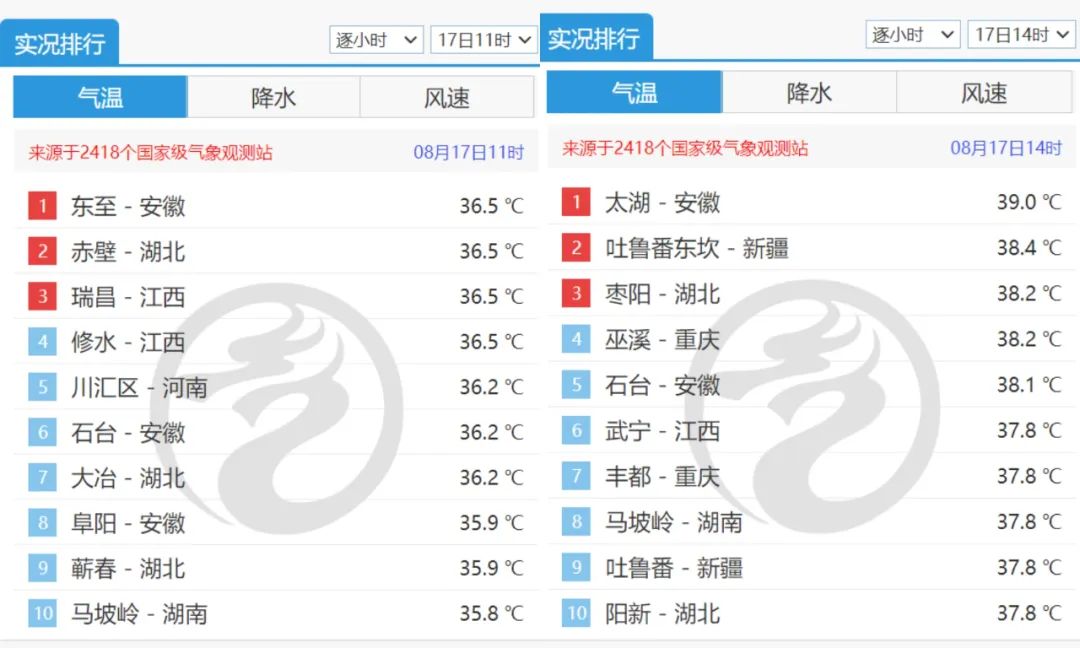Open the 赤壁 - 湖北 station entry
This screenshot has height=648, width=1080.
tap(128, 252)
